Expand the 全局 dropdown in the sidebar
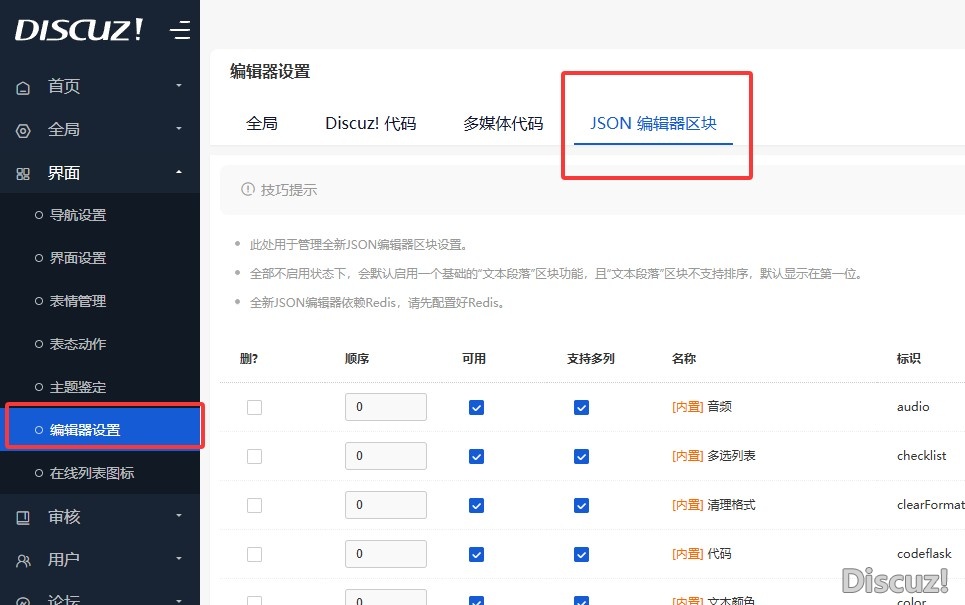This screenshot has height=605, width=965. tap(180, 130)
